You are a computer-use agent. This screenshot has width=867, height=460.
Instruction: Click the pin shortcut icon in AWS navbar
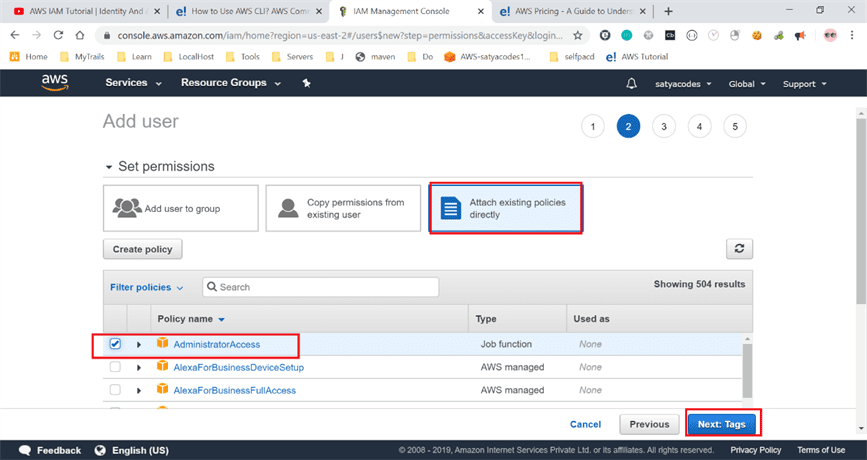(306, 83)
